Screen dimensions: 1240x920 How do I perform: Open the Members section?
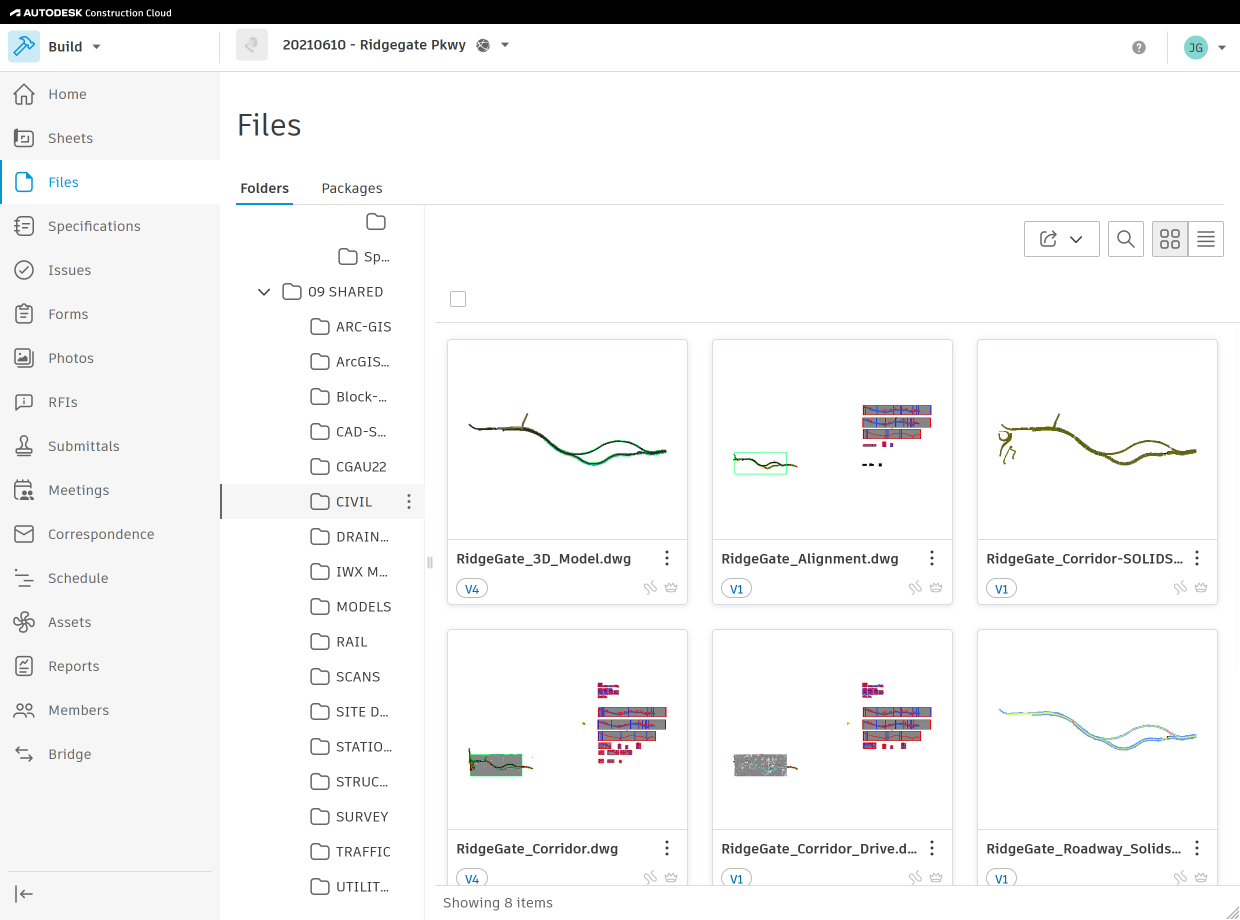[x=110, y=710]
